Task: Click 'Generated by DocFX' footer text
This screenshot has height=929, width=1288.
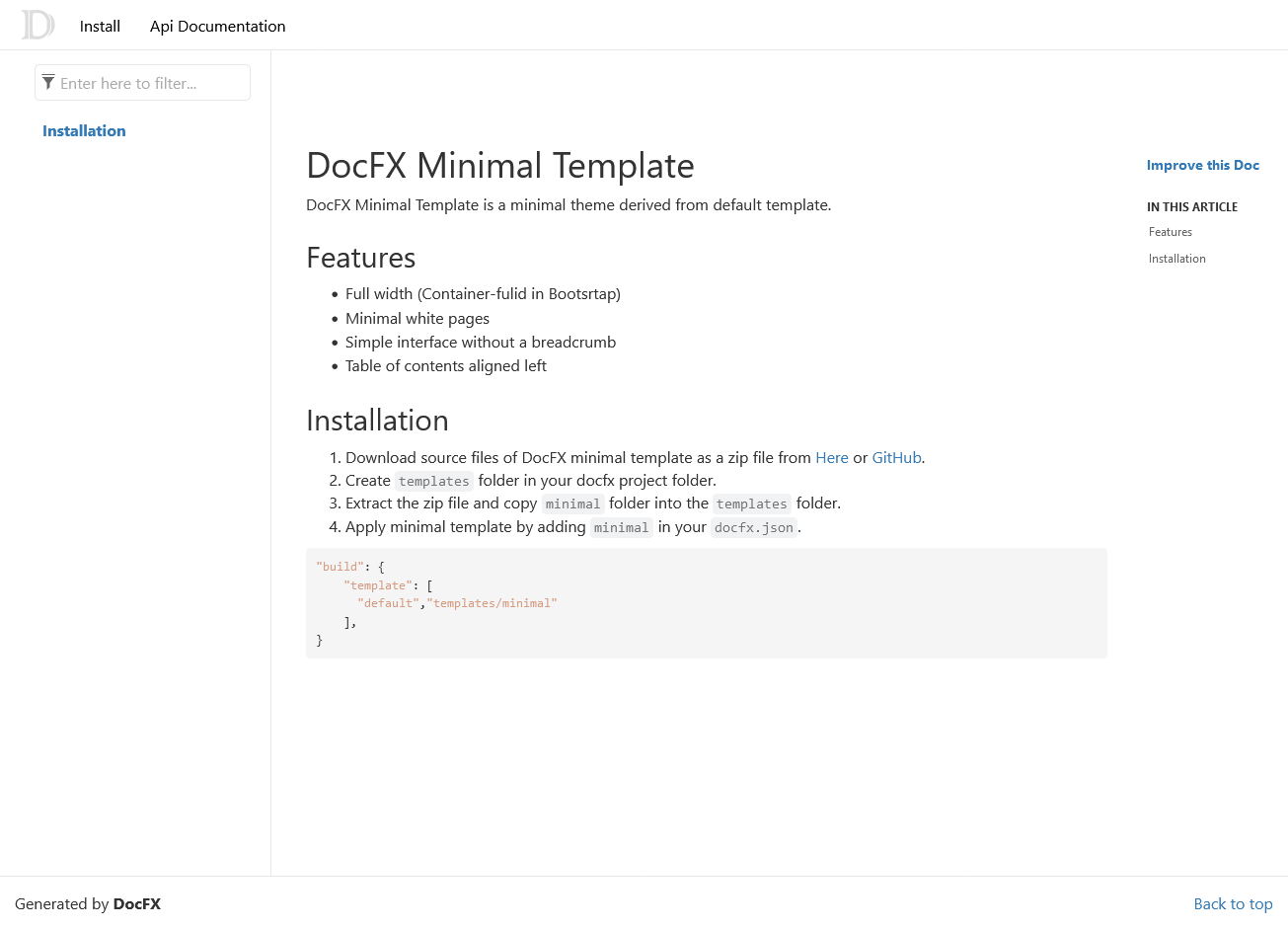Action: [x=88, y=903]
